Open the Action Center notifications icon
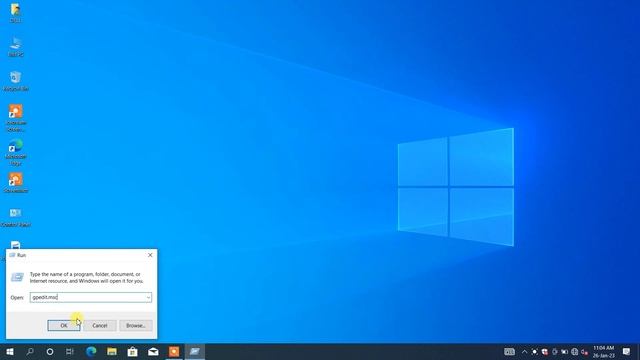Viewport: 640px width, 360px height. (x=627, y=351)
